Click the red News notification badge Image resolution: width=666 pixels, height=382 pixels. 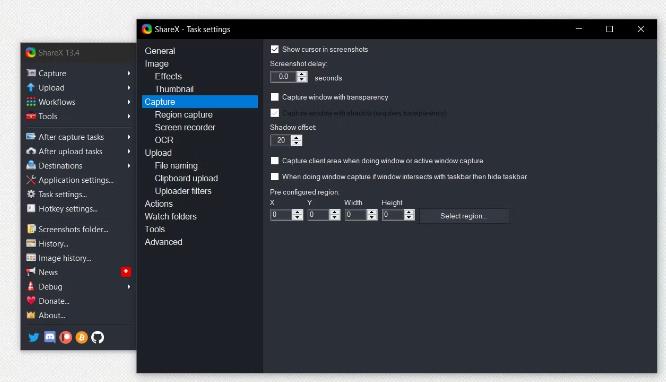coord(126,272)
